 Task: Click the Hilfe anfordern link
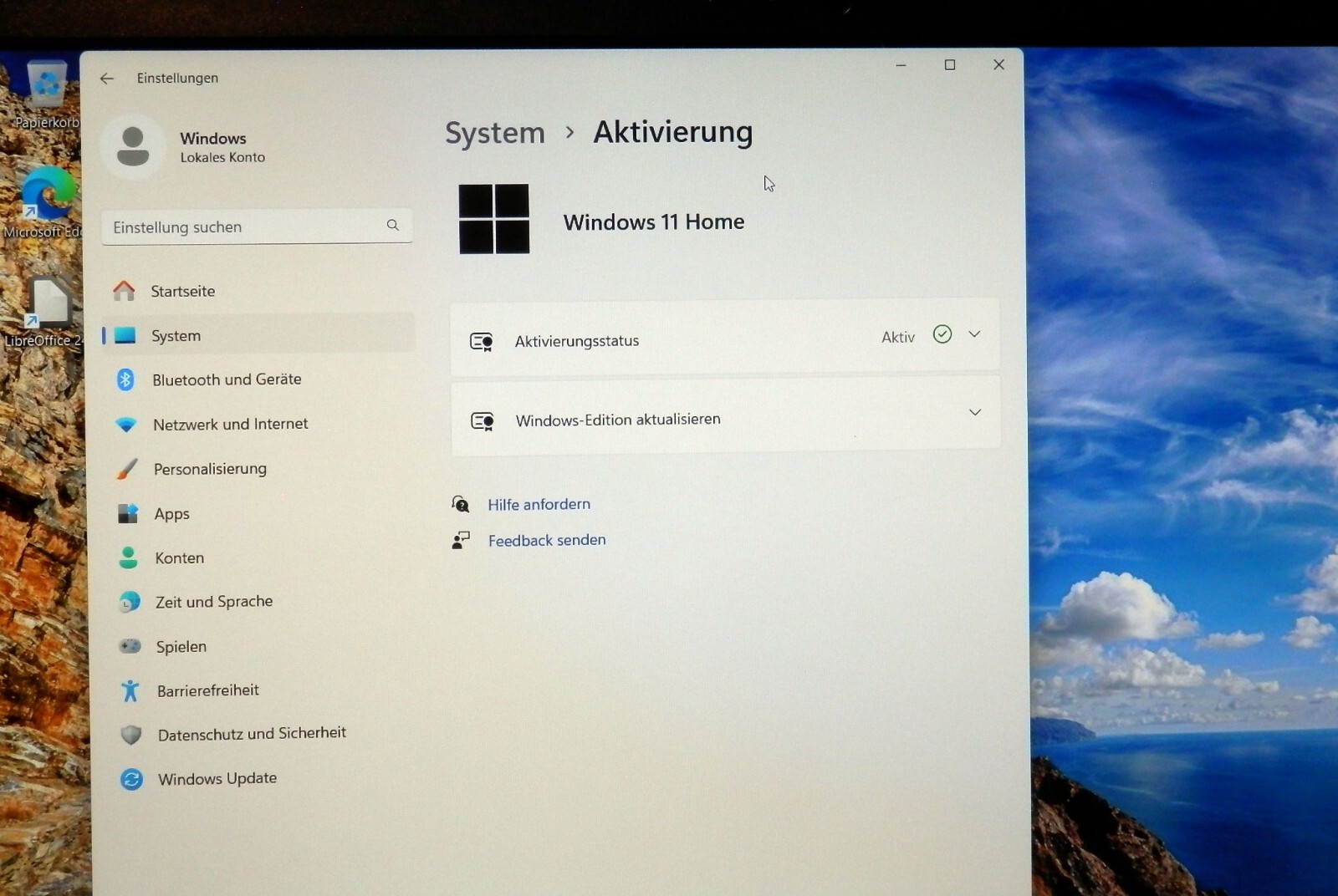tap(539, 504)
